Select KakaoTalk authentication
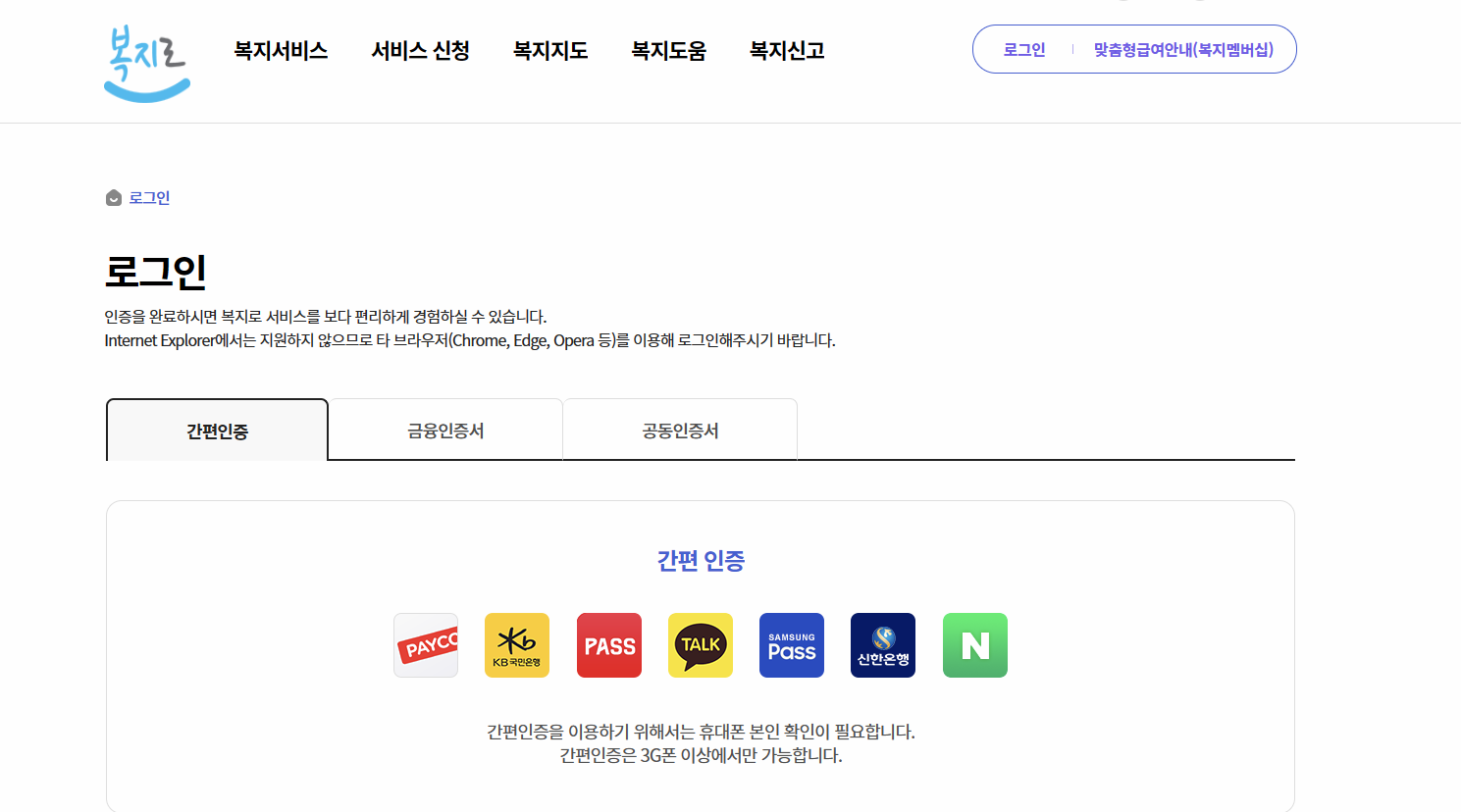Viewport: 1461px width, 812px height. pyautogui.click(x=700, y=644)
